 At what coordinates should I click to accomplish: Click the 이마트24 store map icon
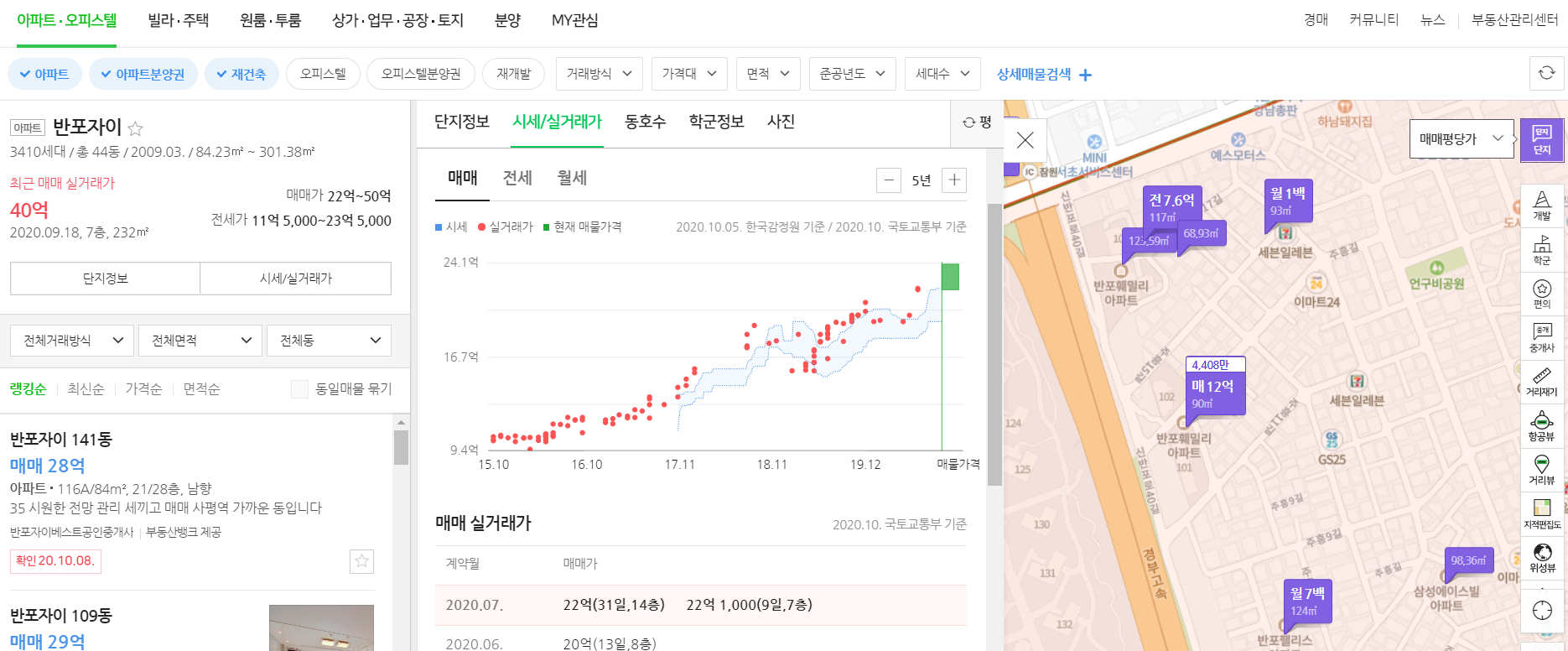pyautogui.click(x=1316, y=284)
